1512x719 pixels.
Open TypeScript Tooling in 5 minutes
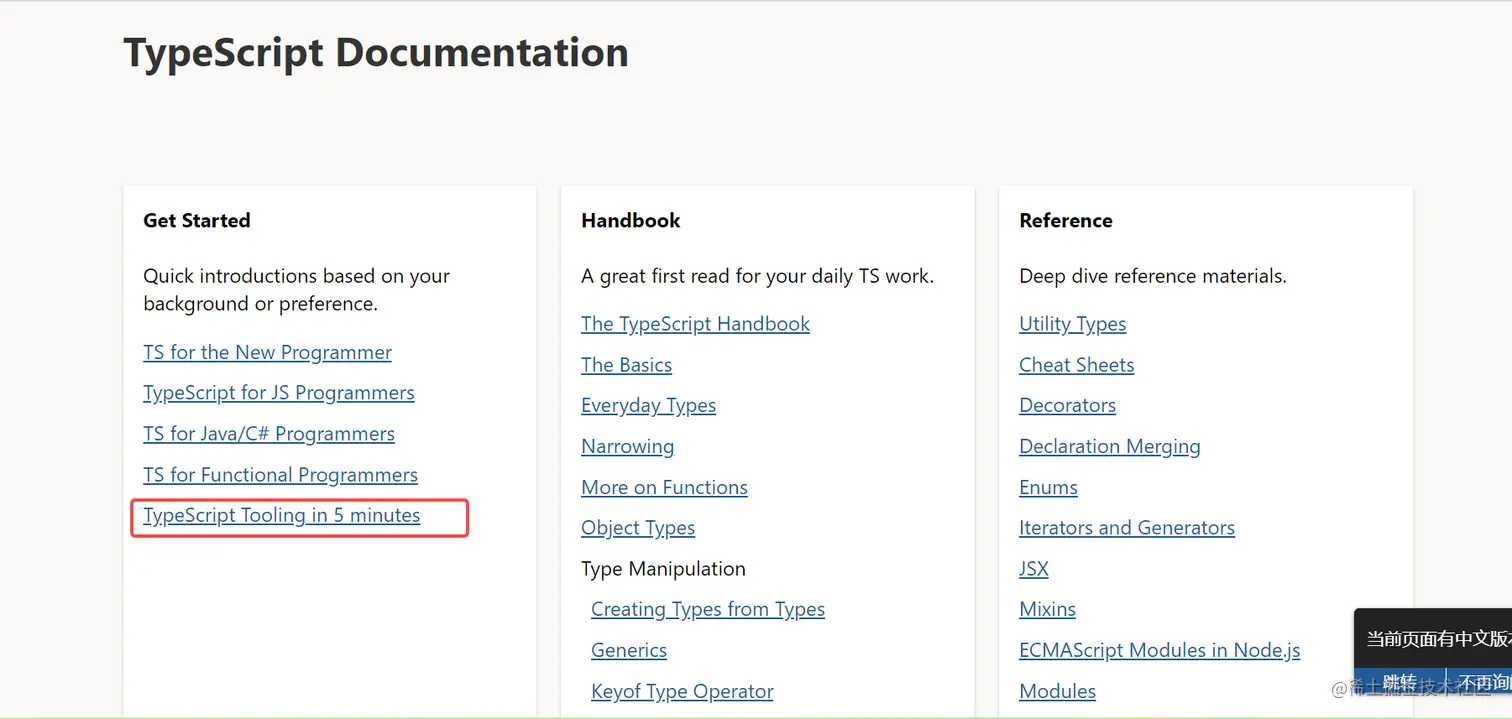coord(282,516)
